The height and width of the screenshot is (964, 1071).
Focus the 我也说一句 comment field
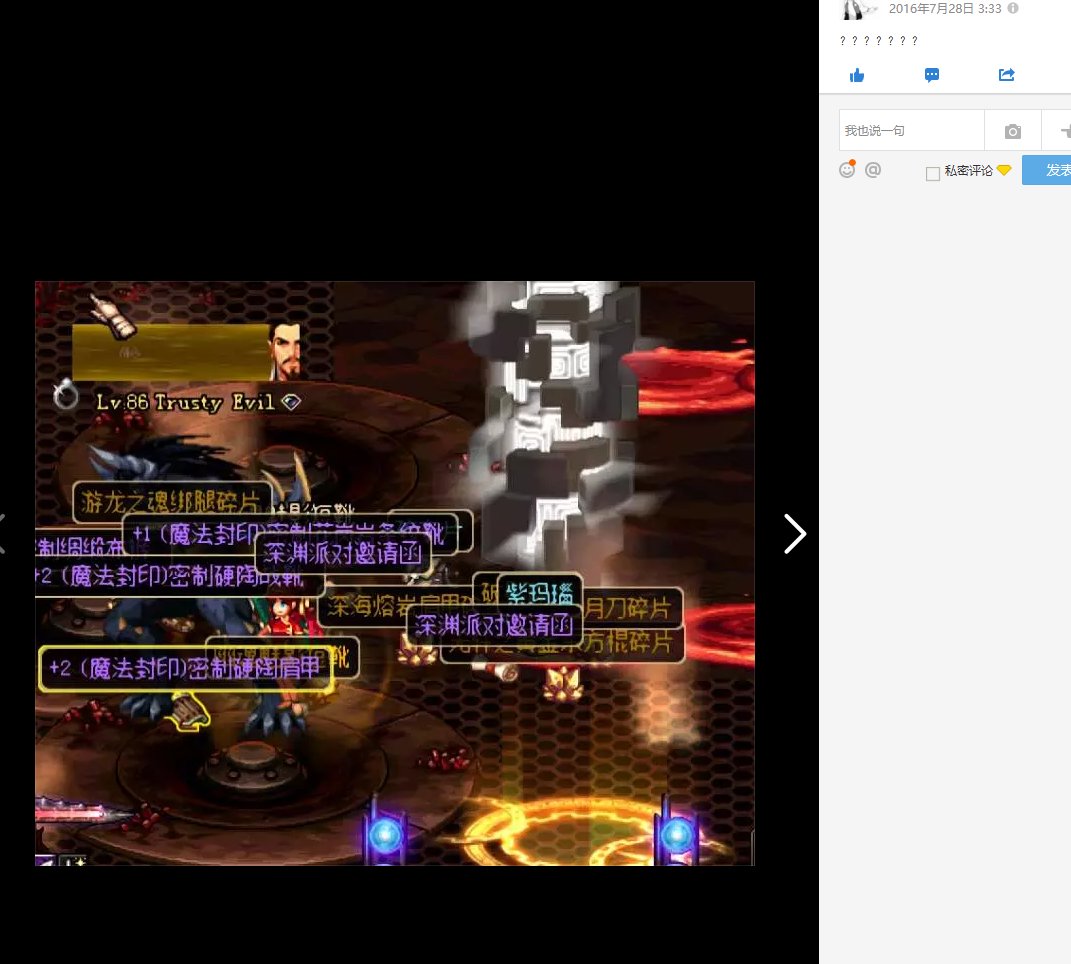[x=911, y=130]
